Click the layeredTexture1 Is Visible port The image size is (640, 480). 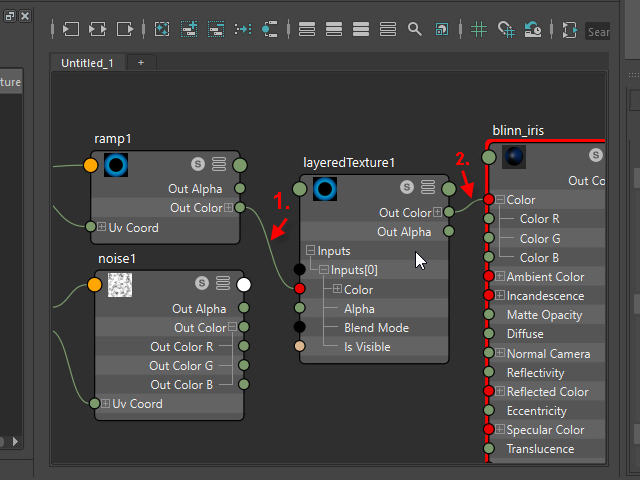coord(299,347)
